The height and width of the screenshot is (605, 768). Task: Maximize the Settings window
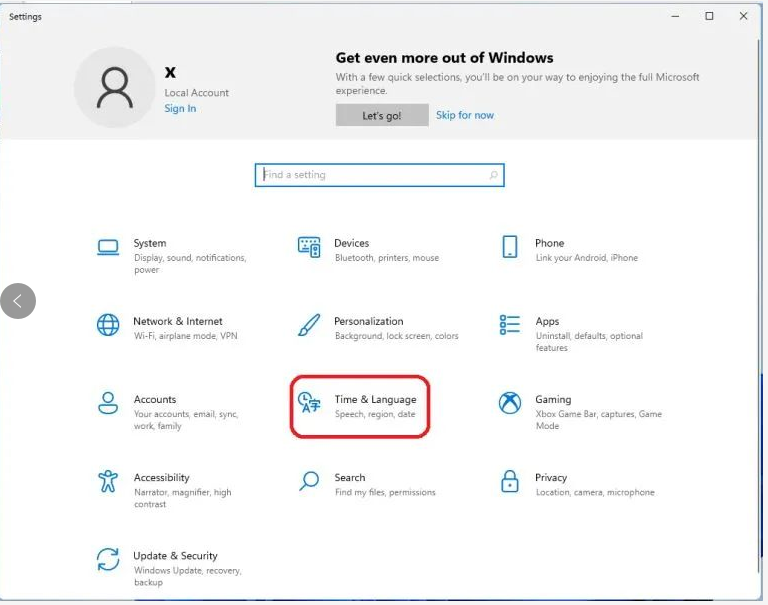point(709,16)
